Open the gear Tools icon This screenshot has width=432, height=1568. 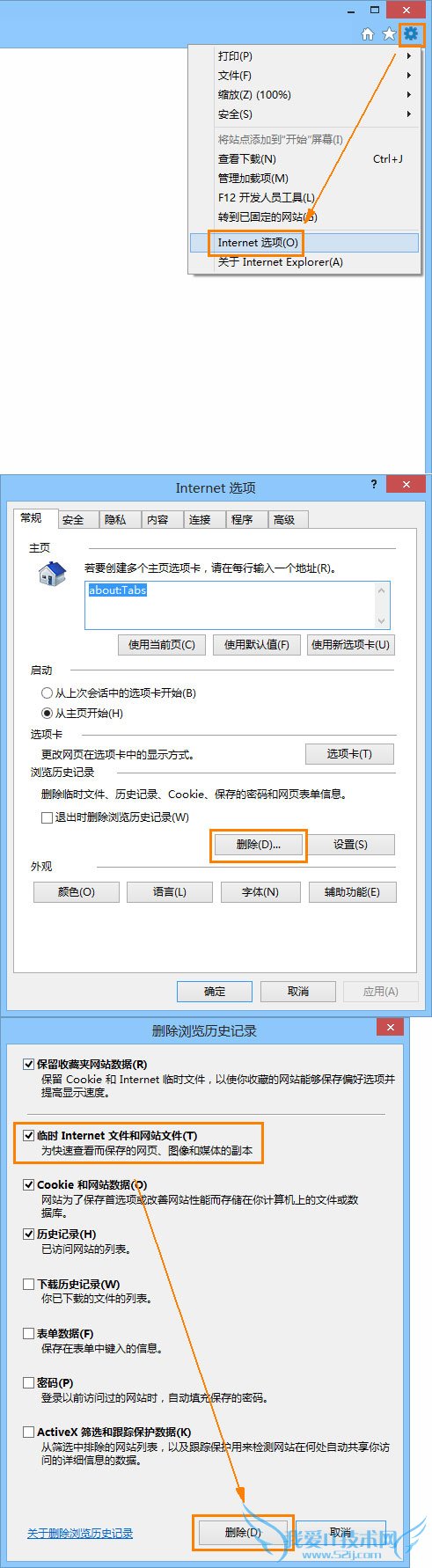[410, 34]
